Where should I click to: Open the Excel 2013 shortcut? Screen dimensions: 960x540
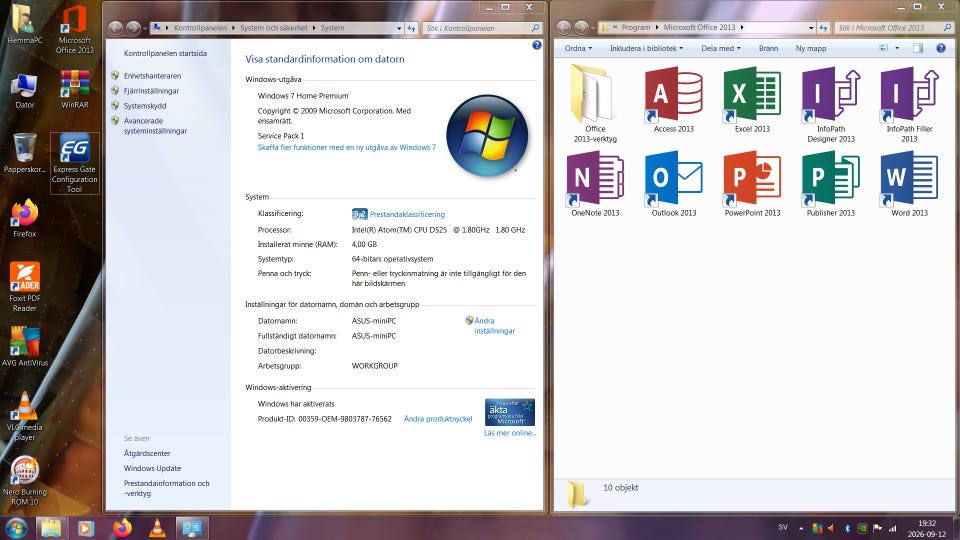pyautogui.click(x=752, y=100)
